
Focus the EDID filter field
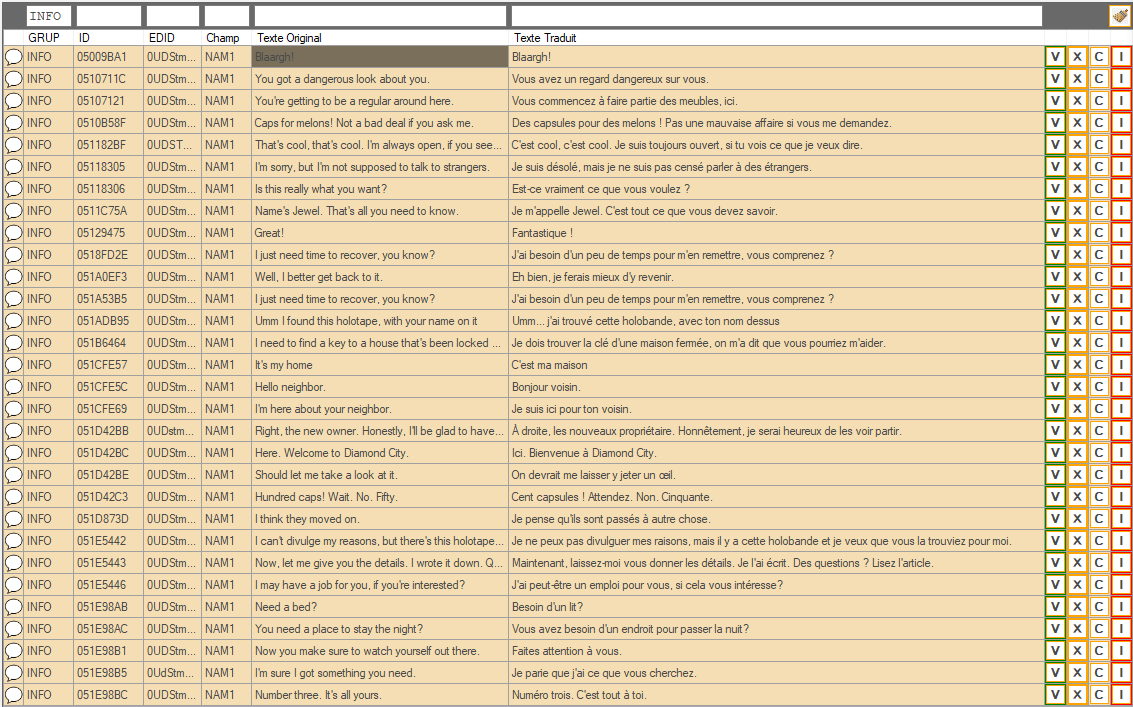(173, 16)
